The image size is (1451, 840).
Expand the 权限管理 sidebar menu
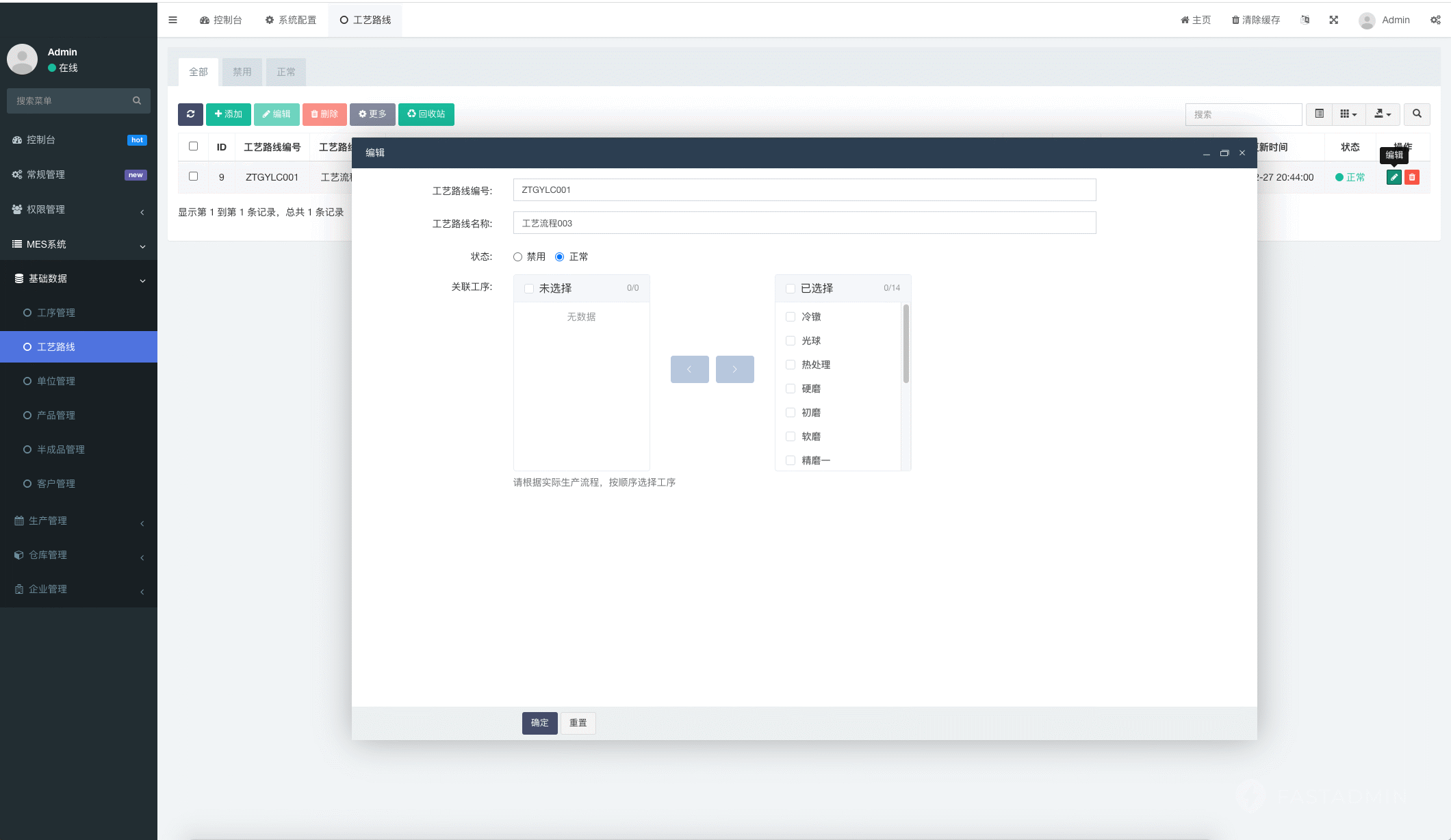[x=79, y=209]
